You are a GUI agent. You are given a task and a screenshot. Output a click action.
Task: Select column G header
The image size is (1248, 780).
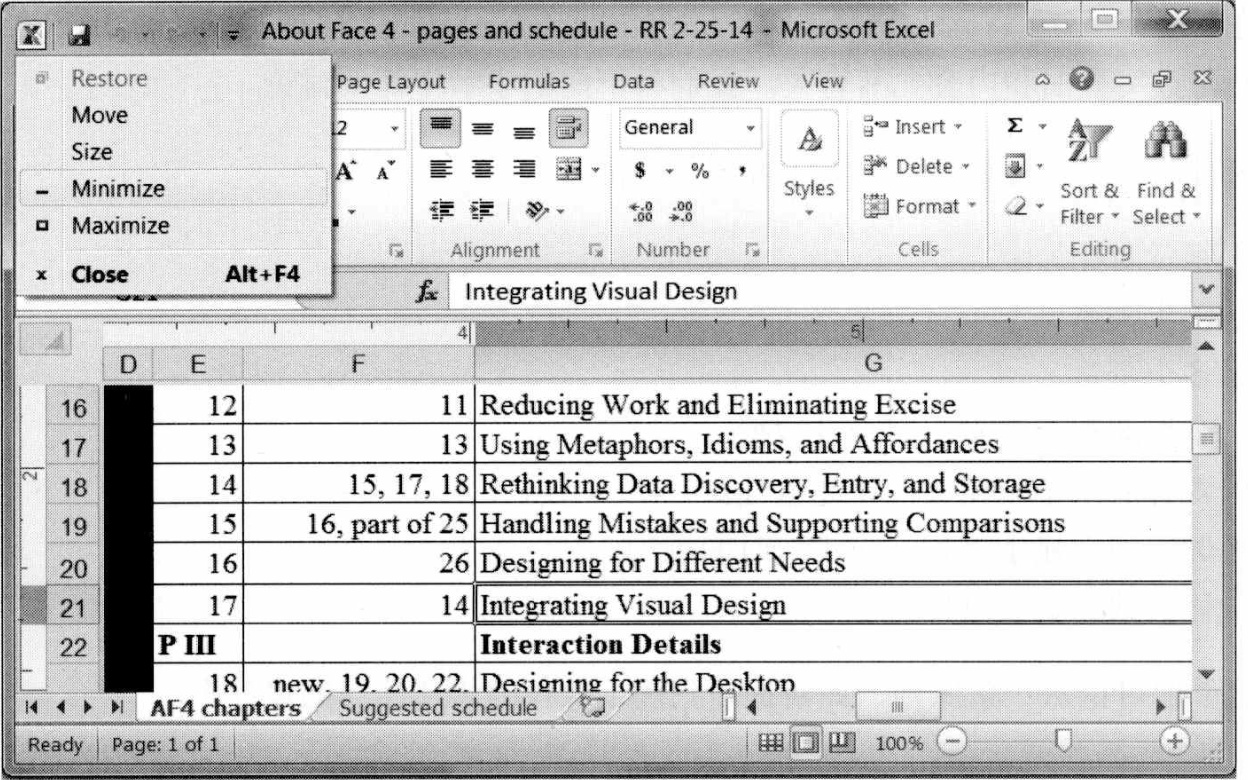tap(833, 365)
